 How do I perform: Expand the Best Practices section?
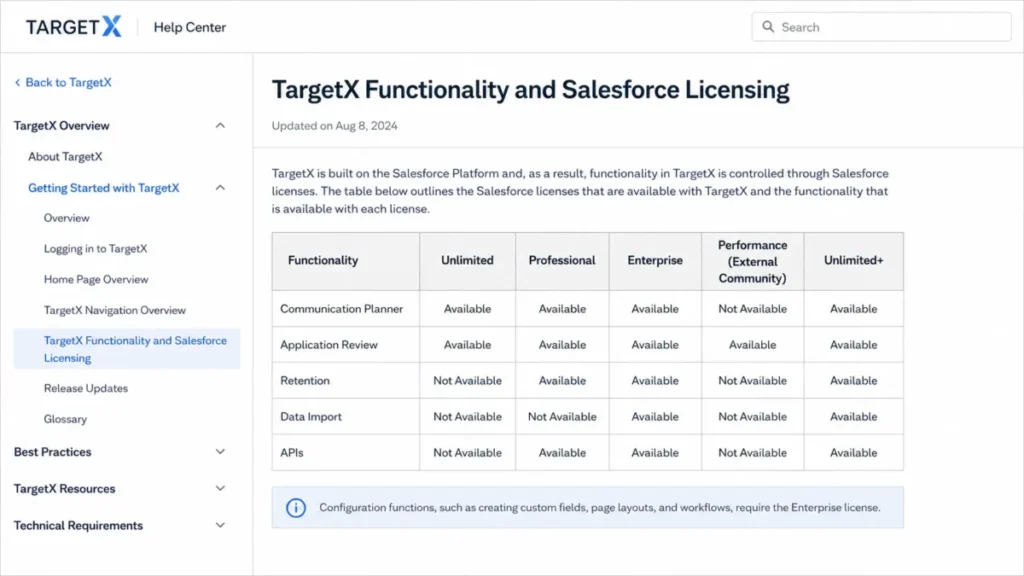(x=220, y=452)
